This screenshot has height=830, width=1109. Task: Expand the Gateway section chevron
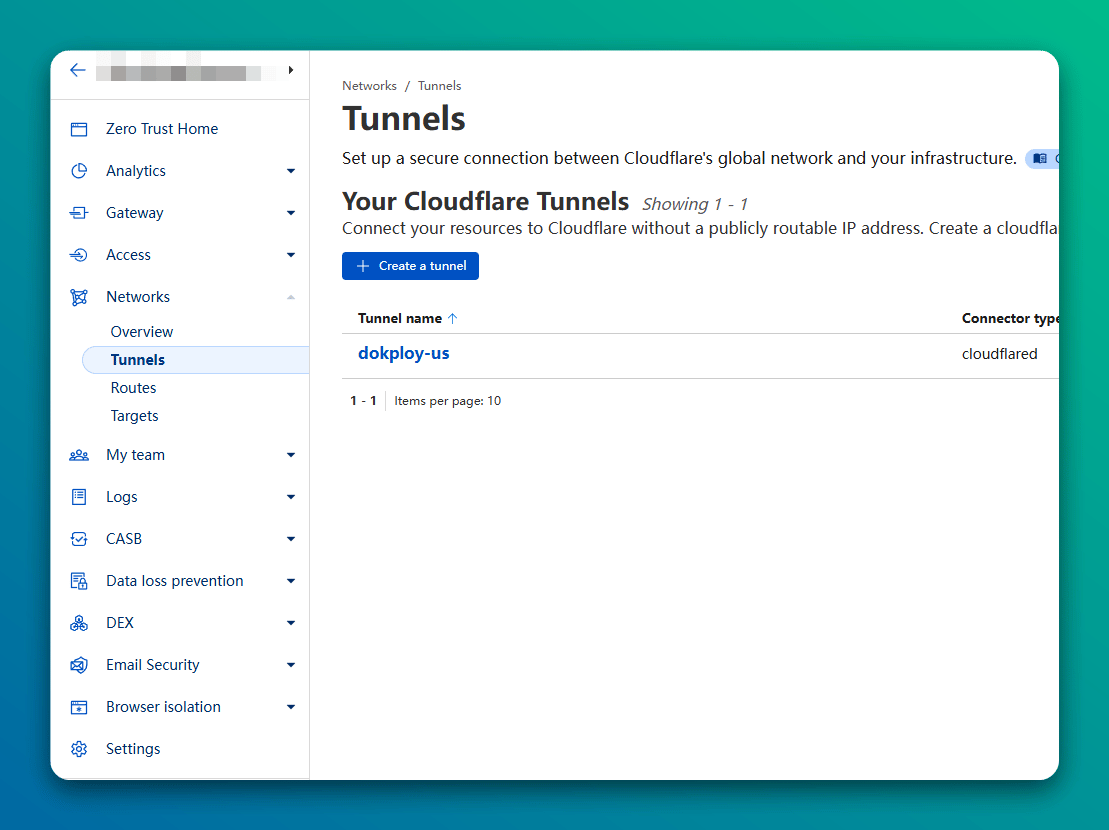(291, 213)
